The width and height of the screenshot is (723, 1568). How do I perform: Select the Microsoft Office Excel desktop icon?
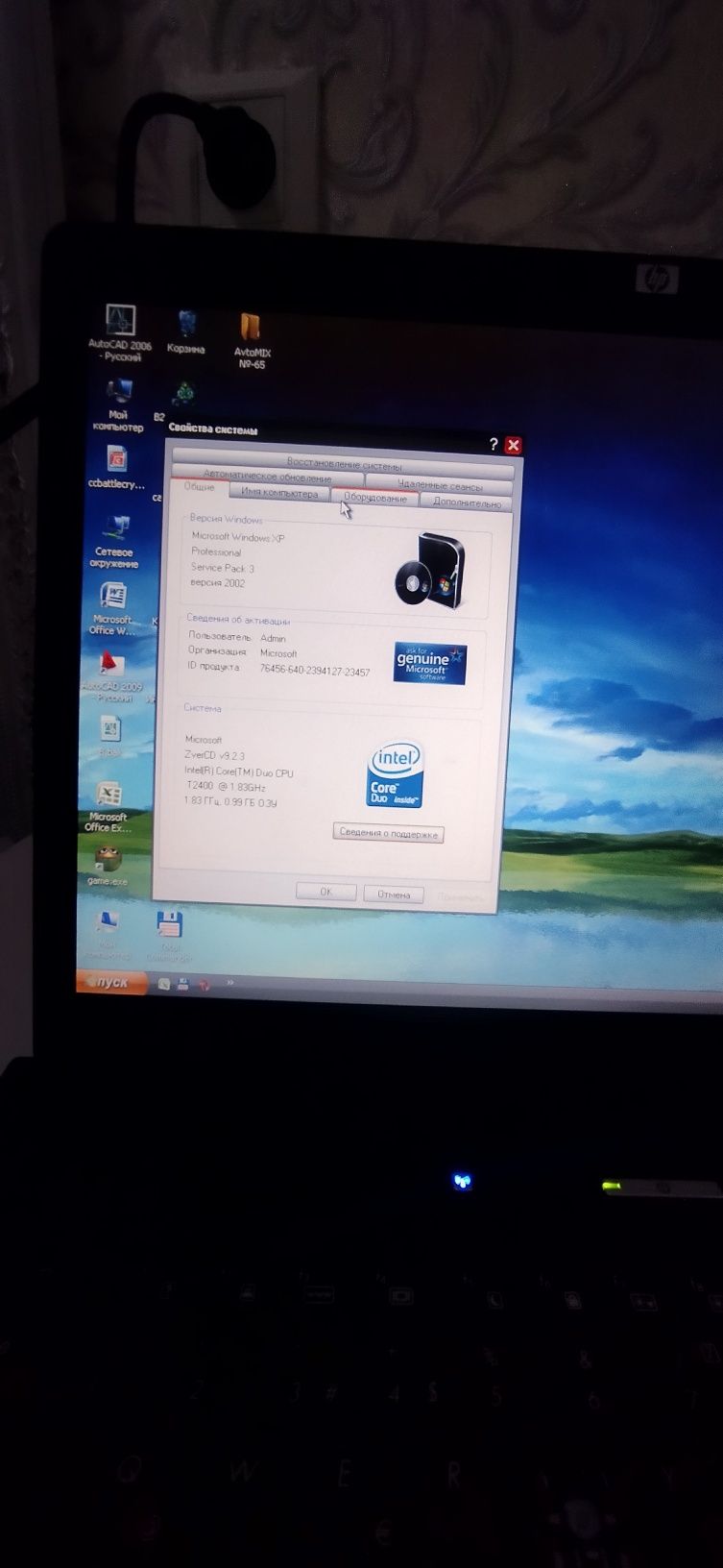[108, 806]
